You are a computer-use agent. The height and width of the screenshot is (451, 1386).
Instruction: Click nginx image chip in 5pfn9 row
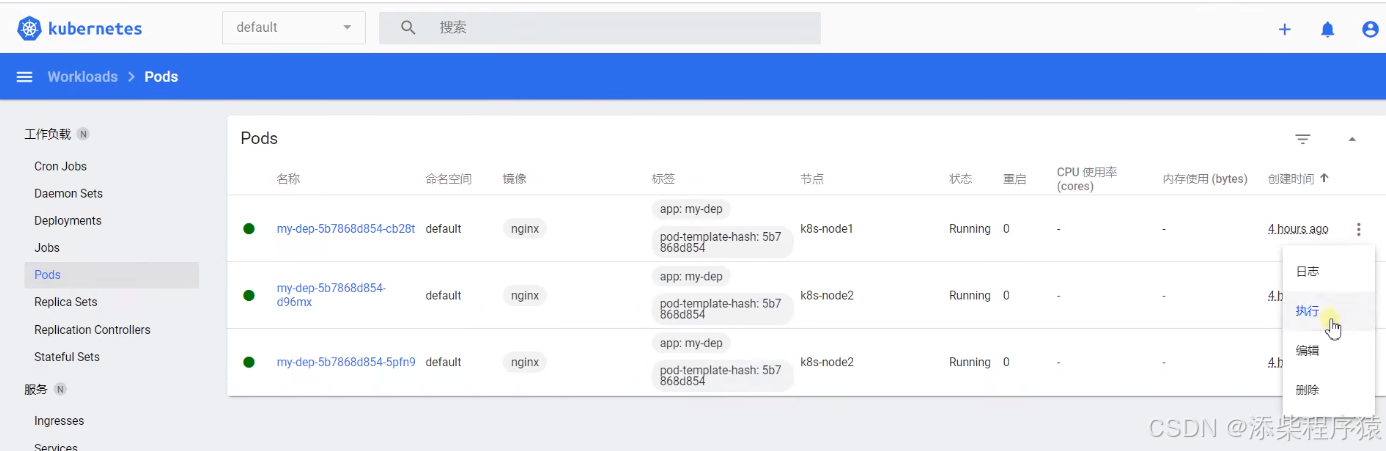click(x=525, y=362)
